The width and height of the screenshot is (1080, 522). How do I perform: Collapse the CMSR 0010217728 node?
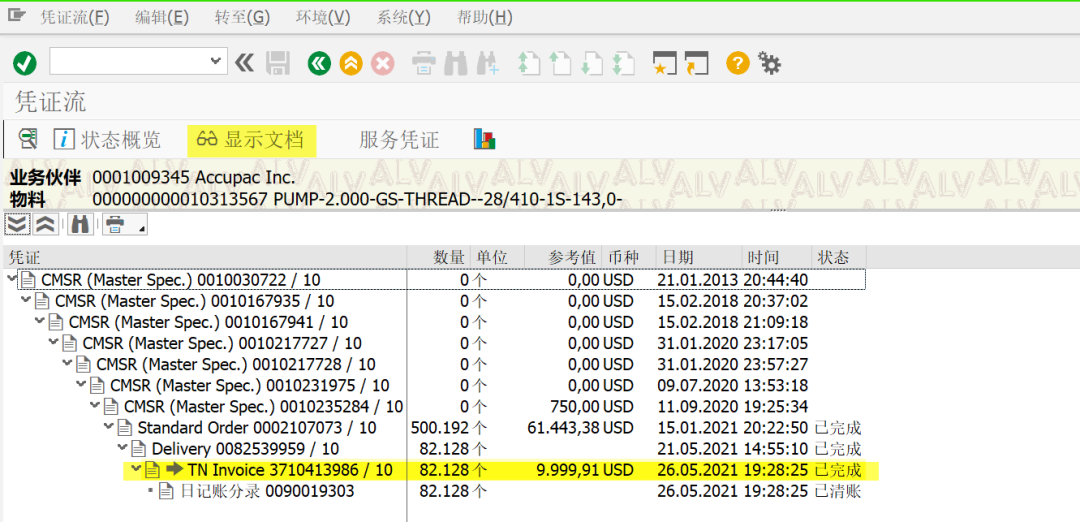click(x=67, y=364)
